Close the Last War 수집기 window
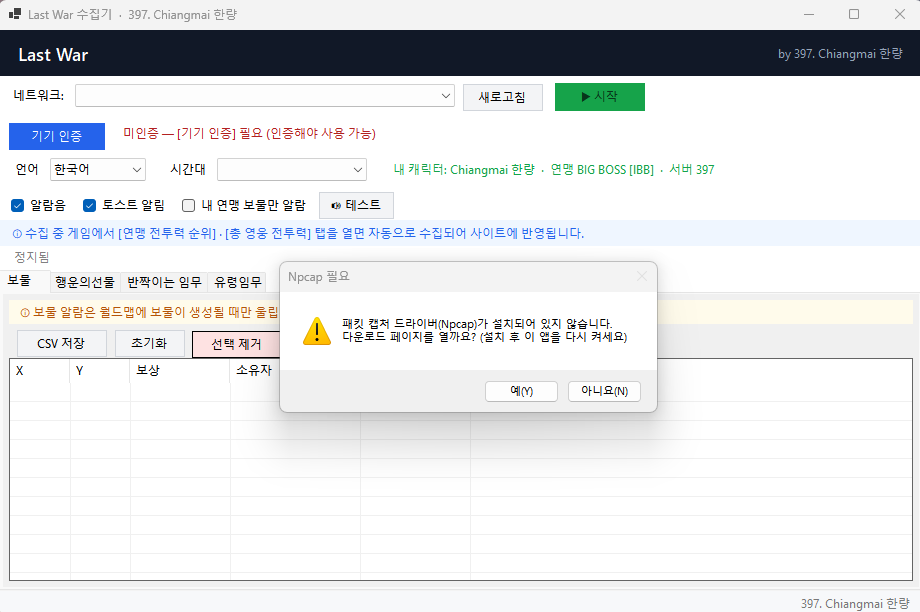Image resolution: width=920 pixels, height=612 pixels. click(x=899, y=14)
